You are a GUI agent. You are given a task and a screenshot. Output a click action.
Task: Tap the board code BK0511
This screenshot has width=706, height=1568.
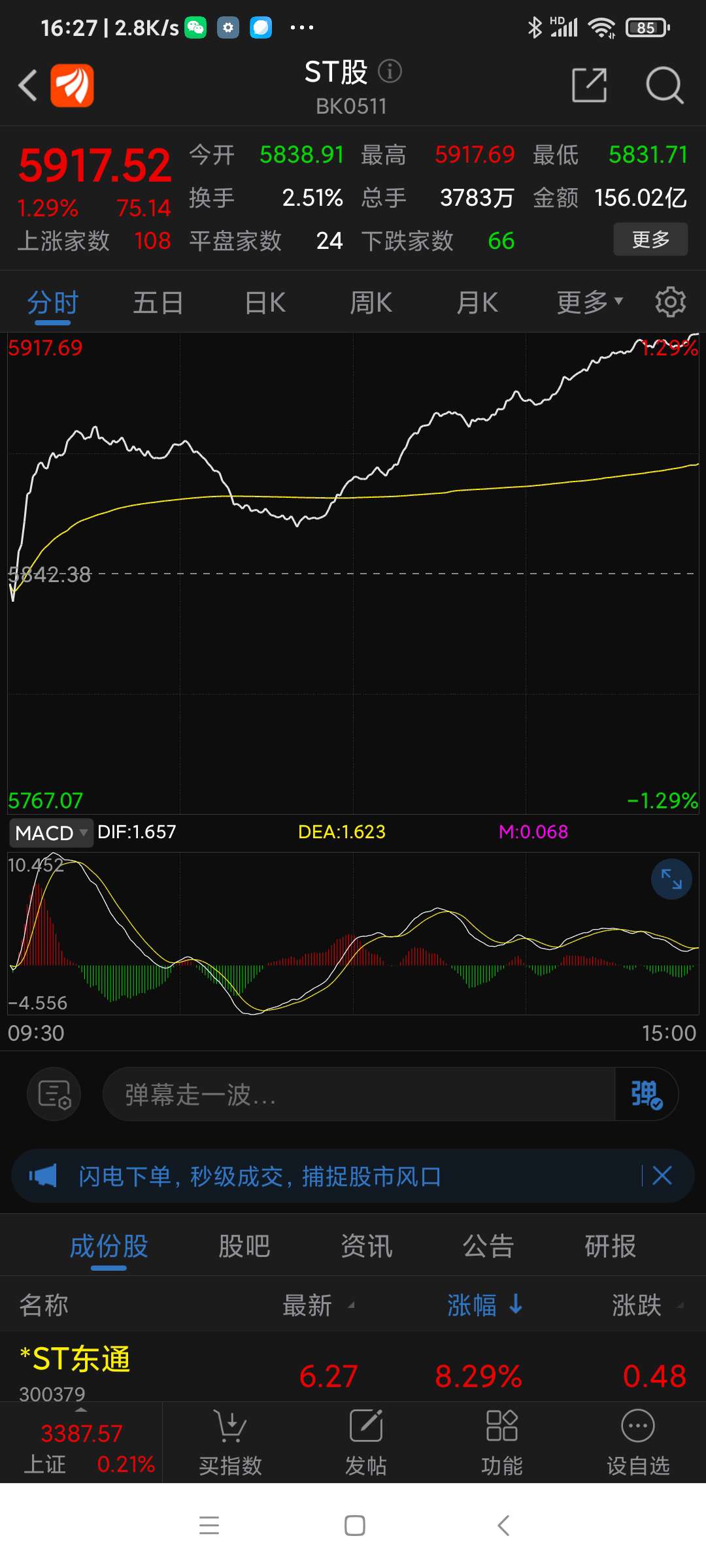pyautogui.click(x=352, y=106)
